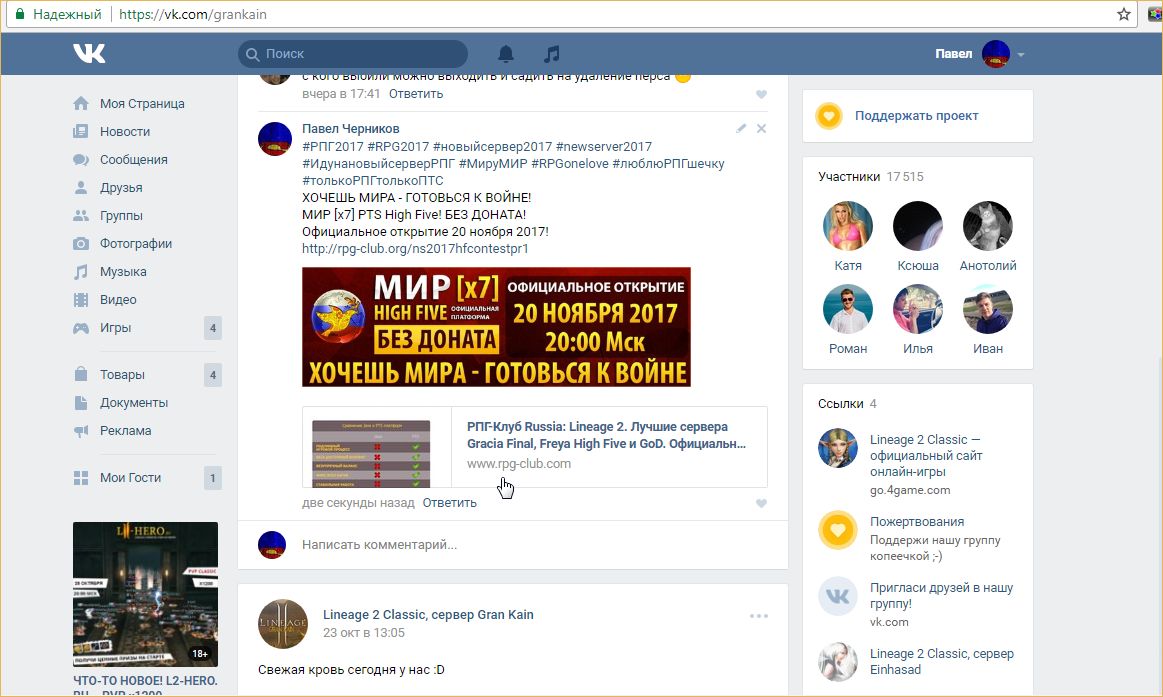Viewport: 1163px width, 697px height.
Task: Open member Роман's avatar
Action: point(848,308)
